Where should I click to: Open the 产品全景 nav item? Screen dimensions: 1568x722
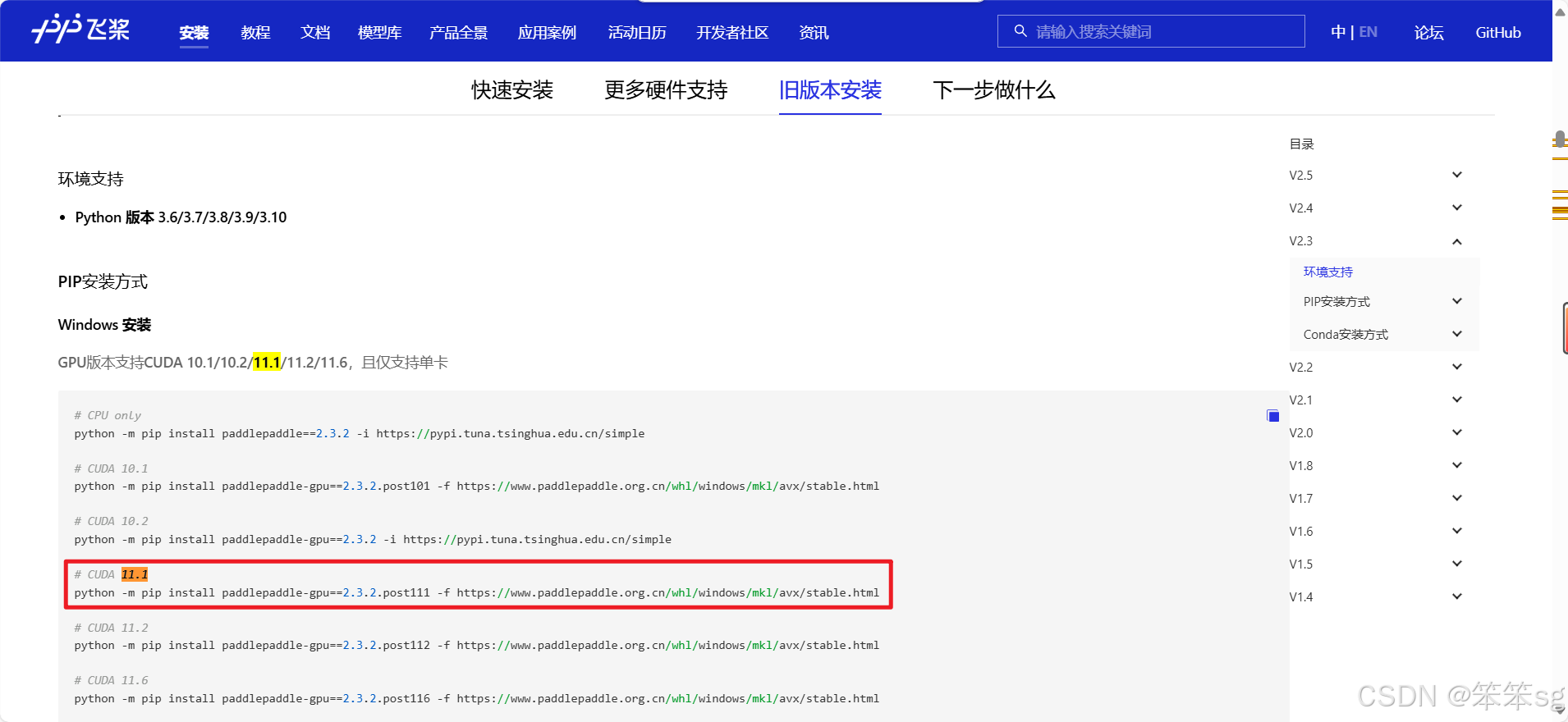pos(458,33)
